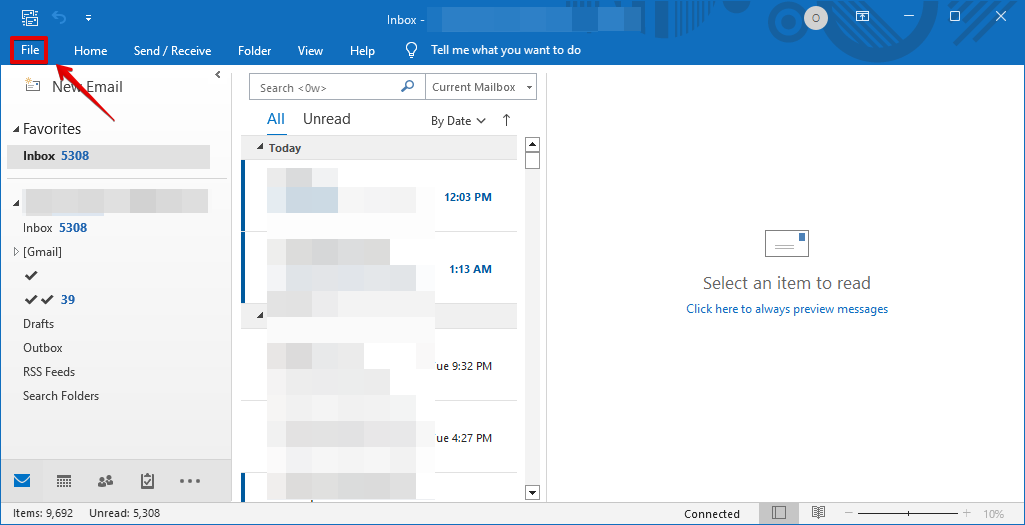Zoom out with the minus button

[x=849, y=513]
